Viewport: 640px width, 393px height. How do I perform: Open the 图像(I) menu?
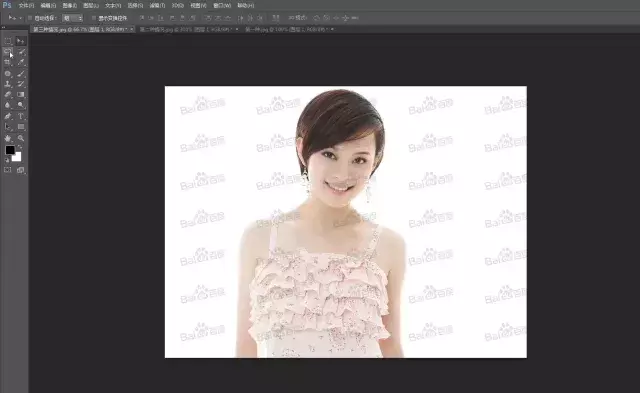coord(70,6)
